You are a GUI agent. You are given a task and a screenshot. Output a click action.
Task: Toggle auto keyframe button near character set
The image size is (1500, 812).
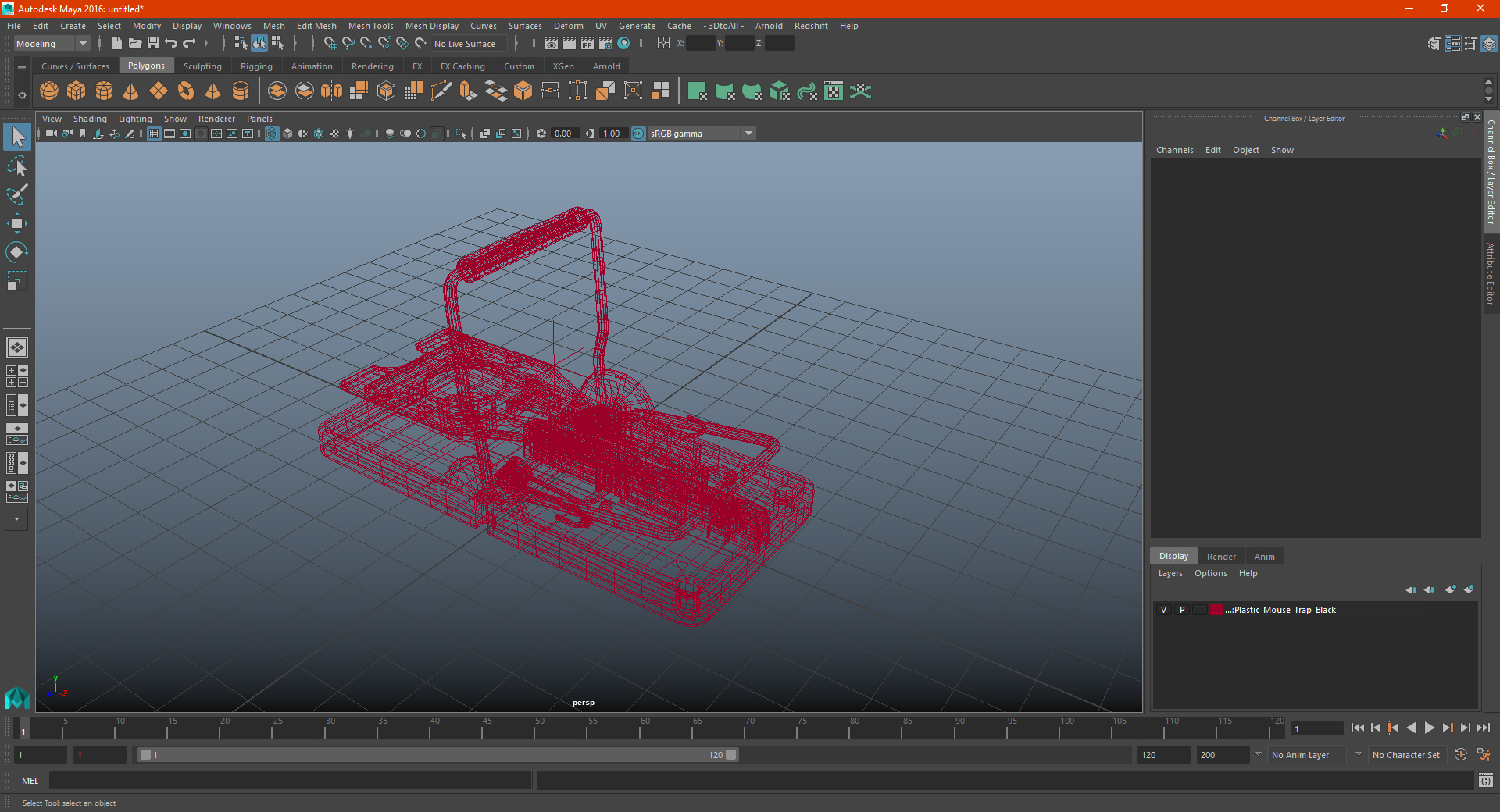(x=1461, y=755)
